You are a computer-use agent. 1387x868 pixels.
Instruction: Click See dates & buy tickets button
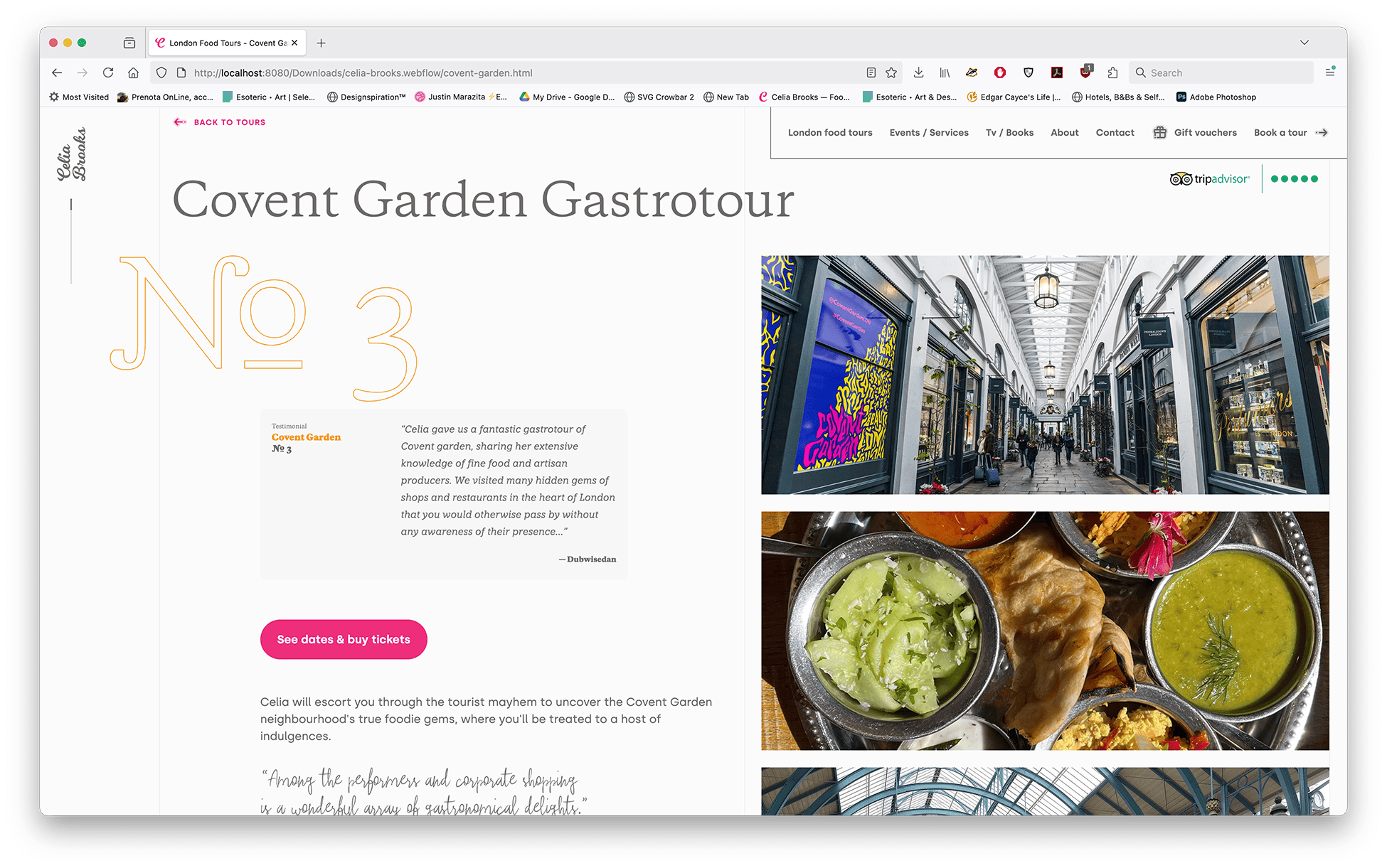coord(344,640)
